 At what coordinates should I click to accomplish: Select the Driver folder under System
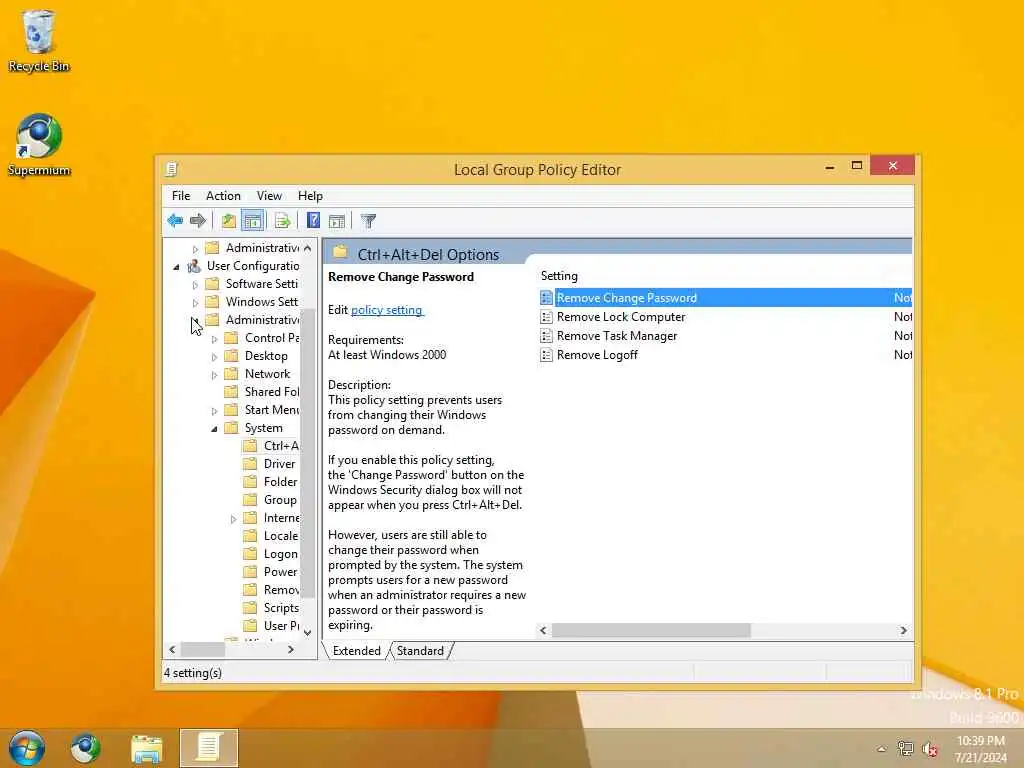(280, 464)
